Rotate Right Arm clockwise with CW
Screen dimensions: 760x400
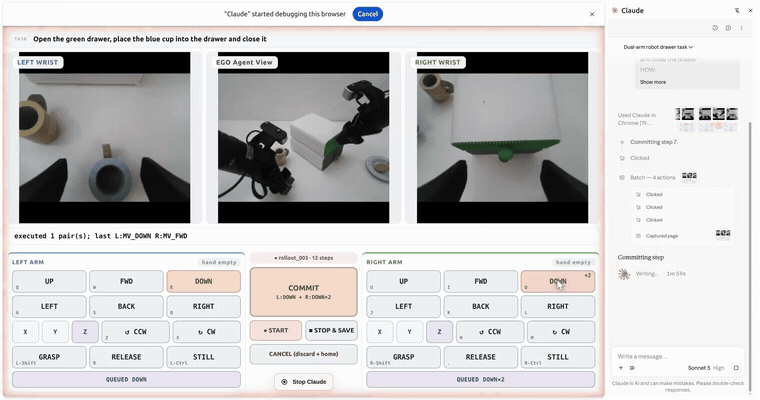click(561, 332)
